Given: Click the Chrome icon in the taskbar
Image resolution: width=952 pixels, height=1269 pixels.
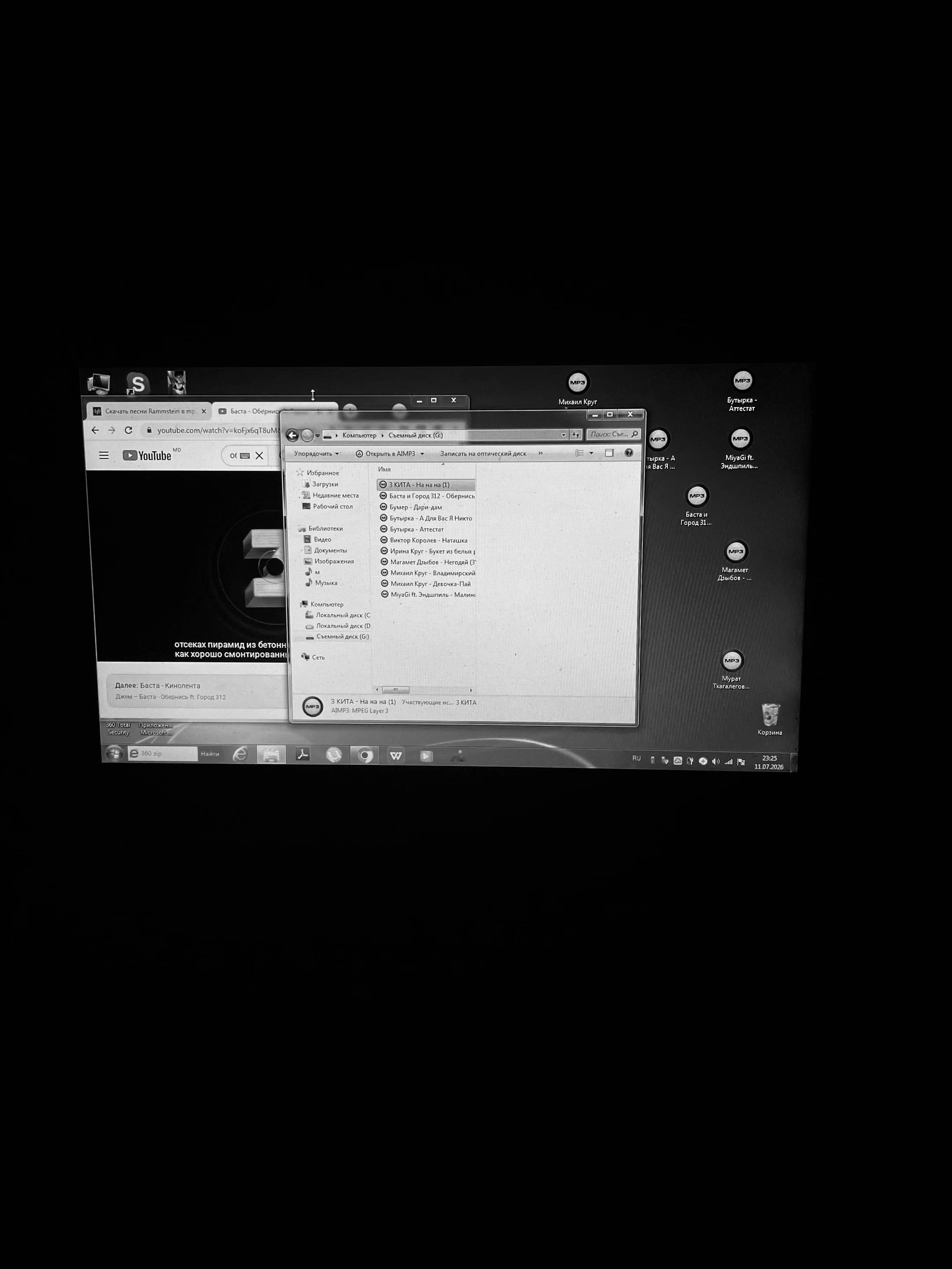Looking at the screenshot, I should (x=365, y=756).
